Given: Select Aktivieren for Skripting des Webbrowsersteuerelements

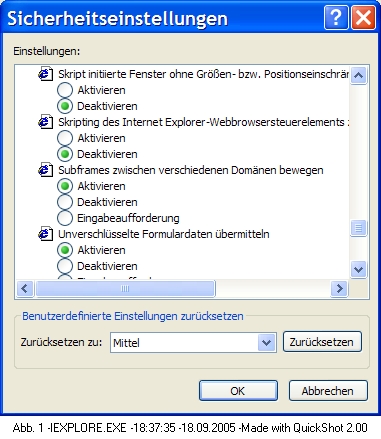Looking at the screenshot, I should [65, 138].
